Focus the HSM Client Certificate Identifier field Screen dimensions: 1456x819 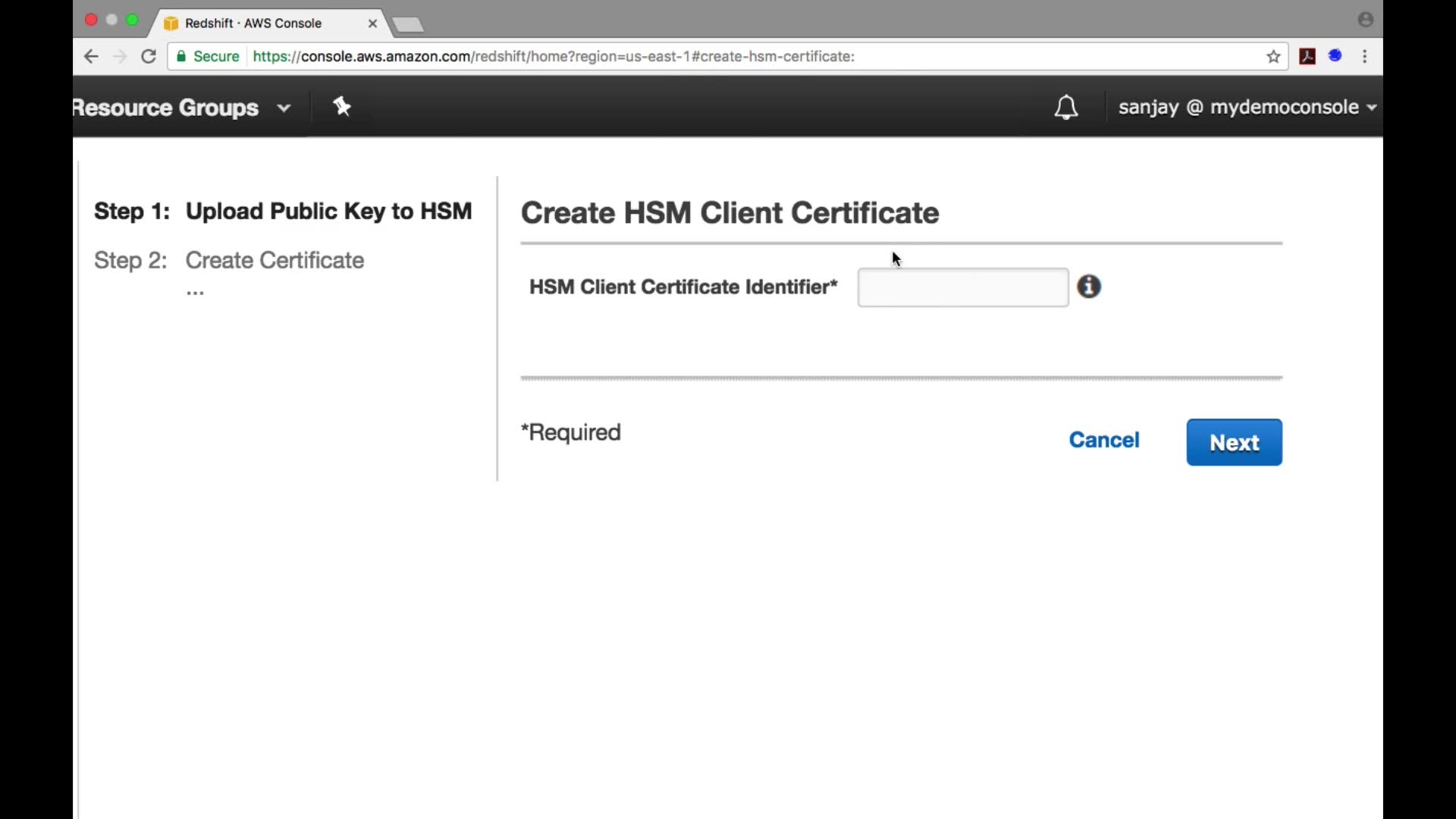962,287
